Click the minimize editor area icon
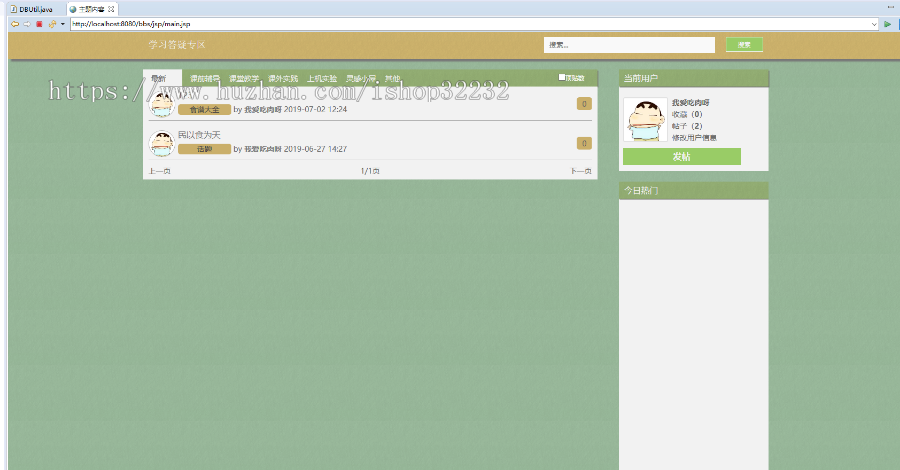Screen dimensions: 900x470 [x=891, y=7]
